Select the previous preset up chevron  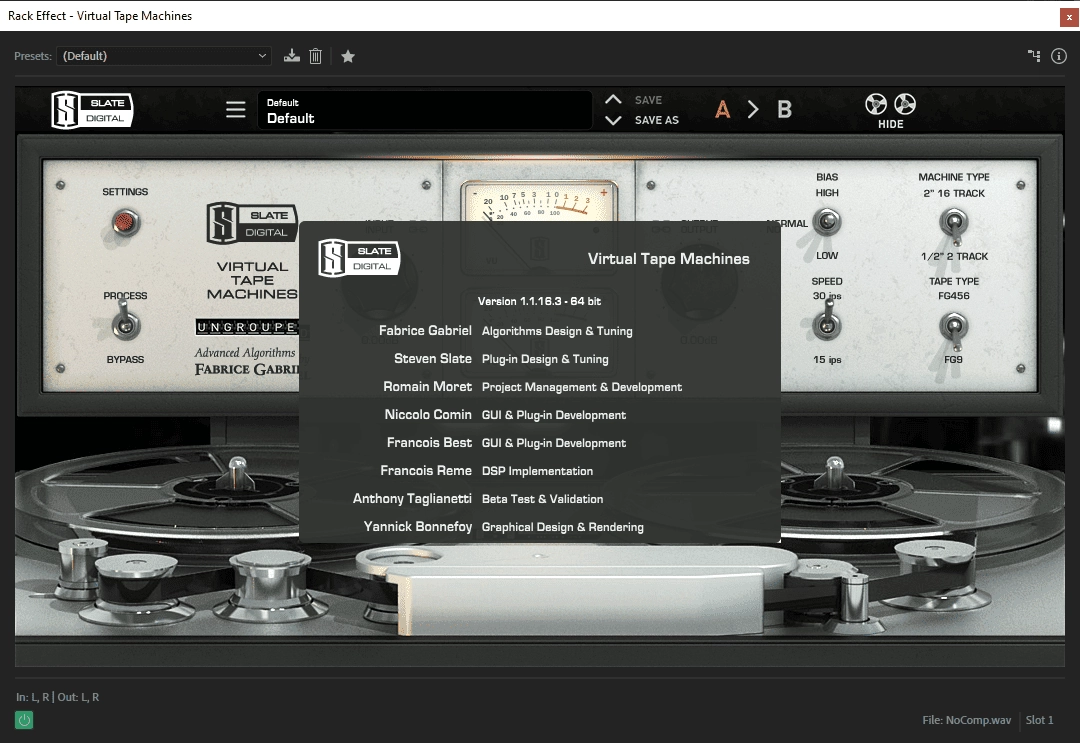pos(613,100)
